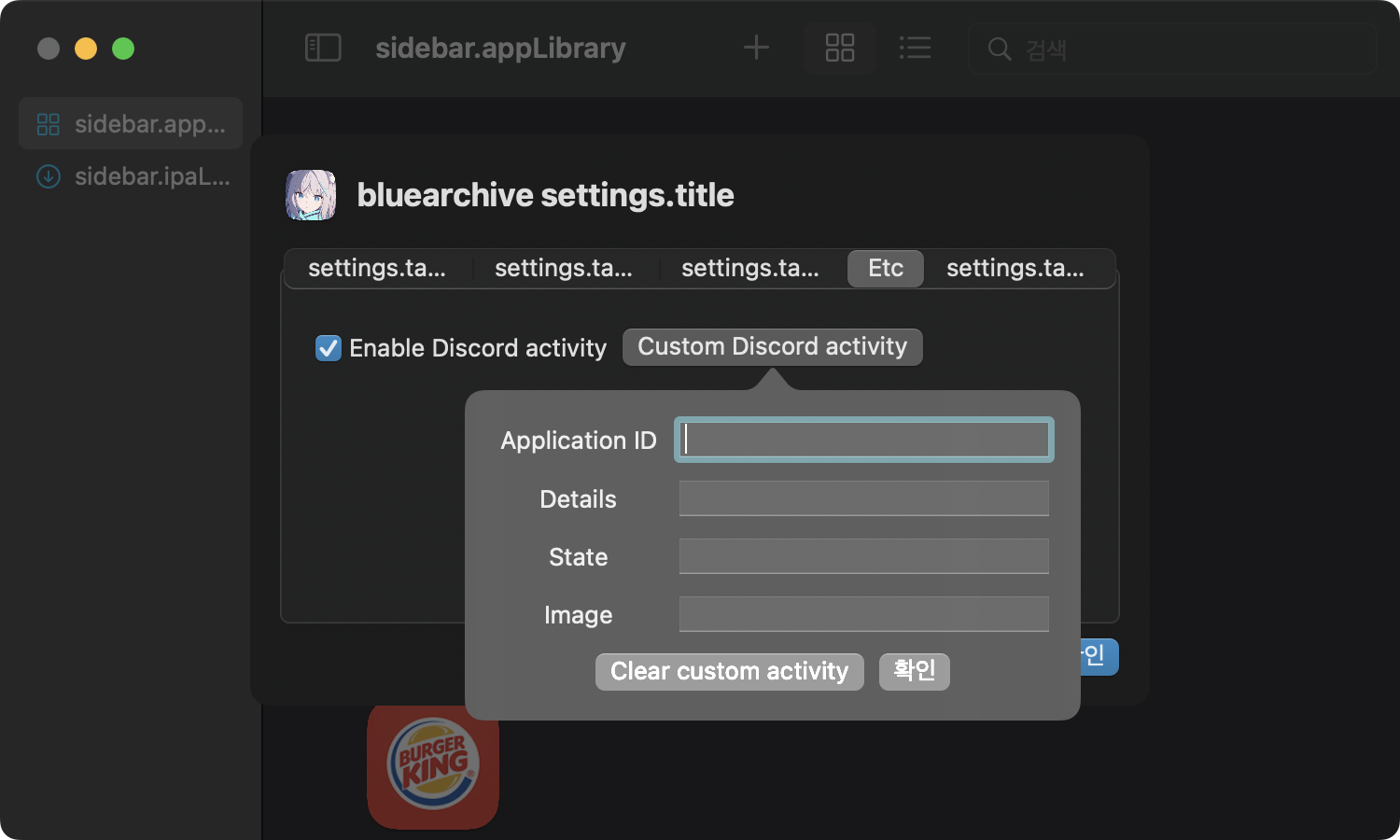Click the plus add-app icon

pyautogui.click(x=756, y=48)
